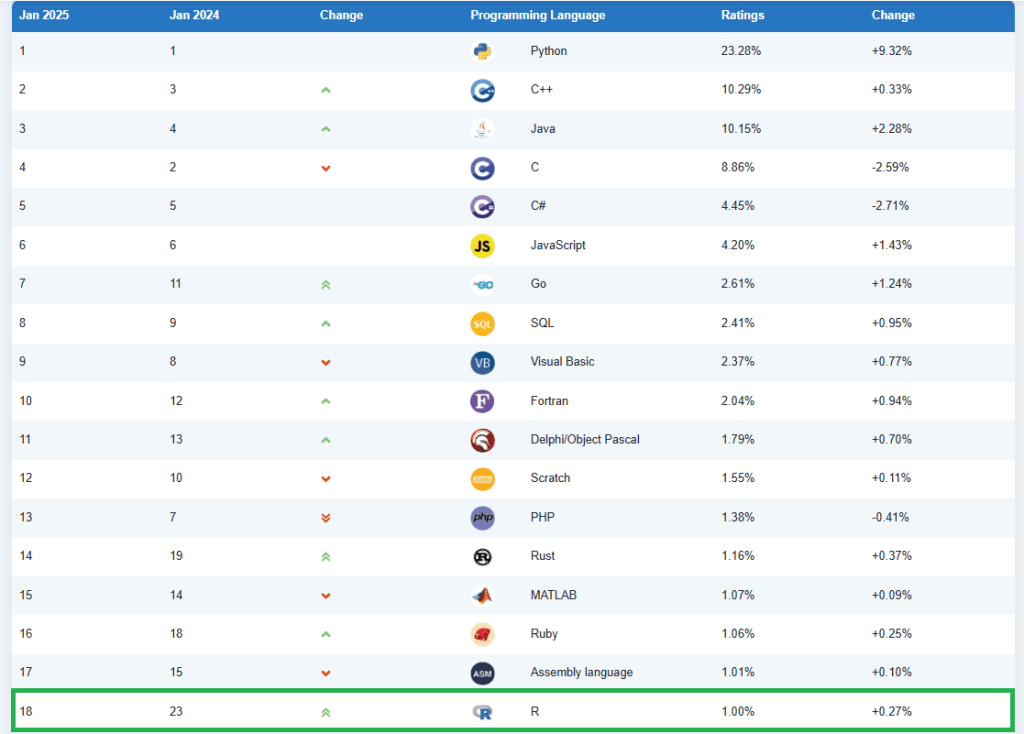
Task: Click the double up arrow in Go row
Action: (325, 285)
